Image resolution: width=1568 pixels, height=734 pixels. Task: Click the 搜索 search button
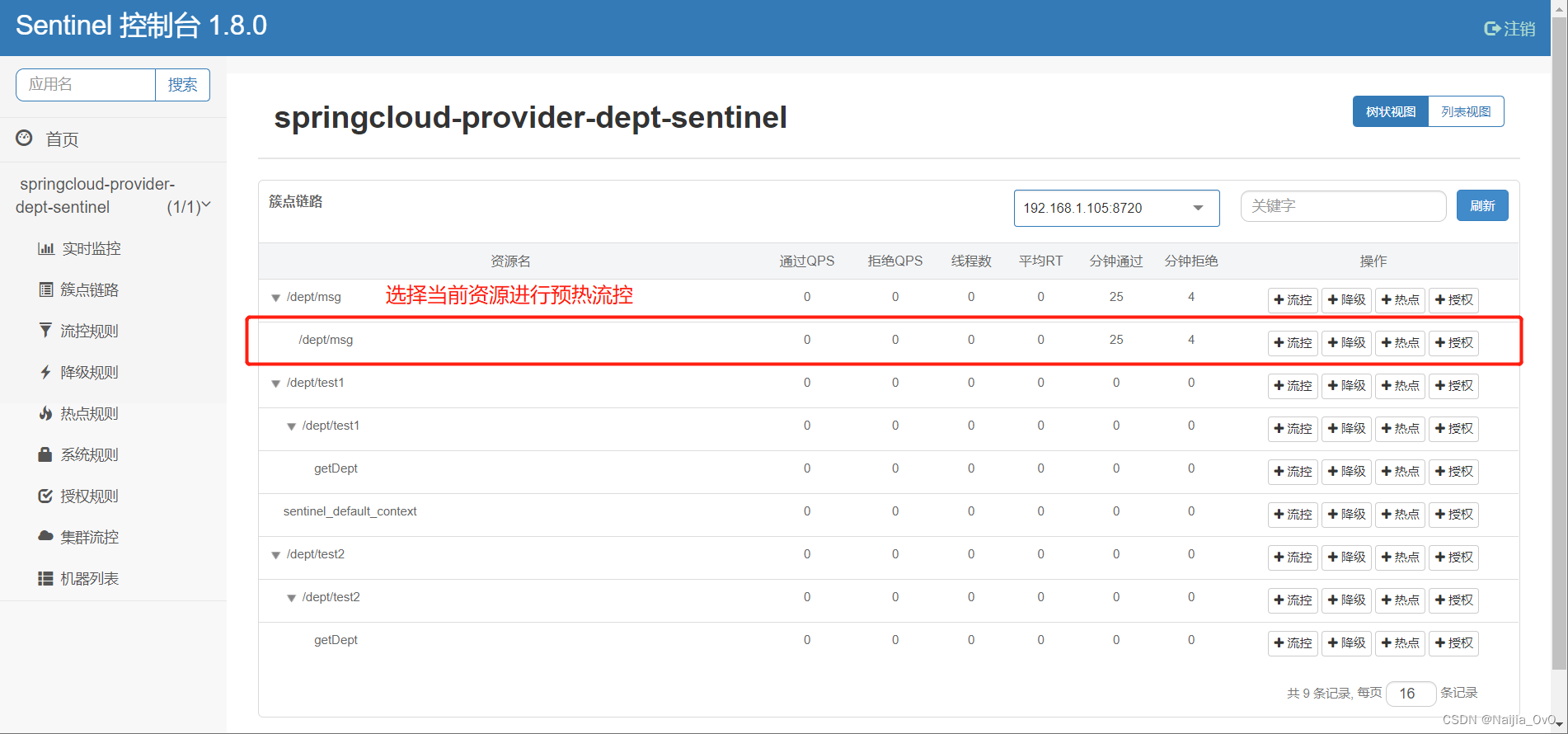click(182, 84)
